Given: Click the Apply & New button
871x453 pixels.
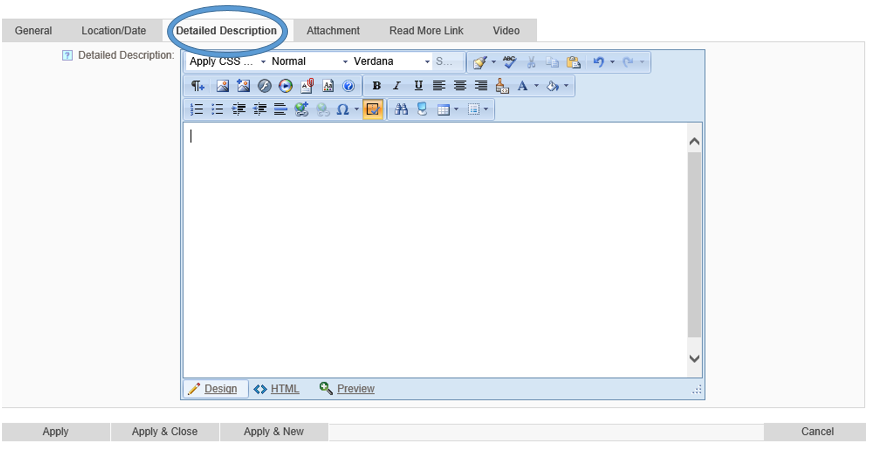Looking at the screenshot, I should coord(273,431).
